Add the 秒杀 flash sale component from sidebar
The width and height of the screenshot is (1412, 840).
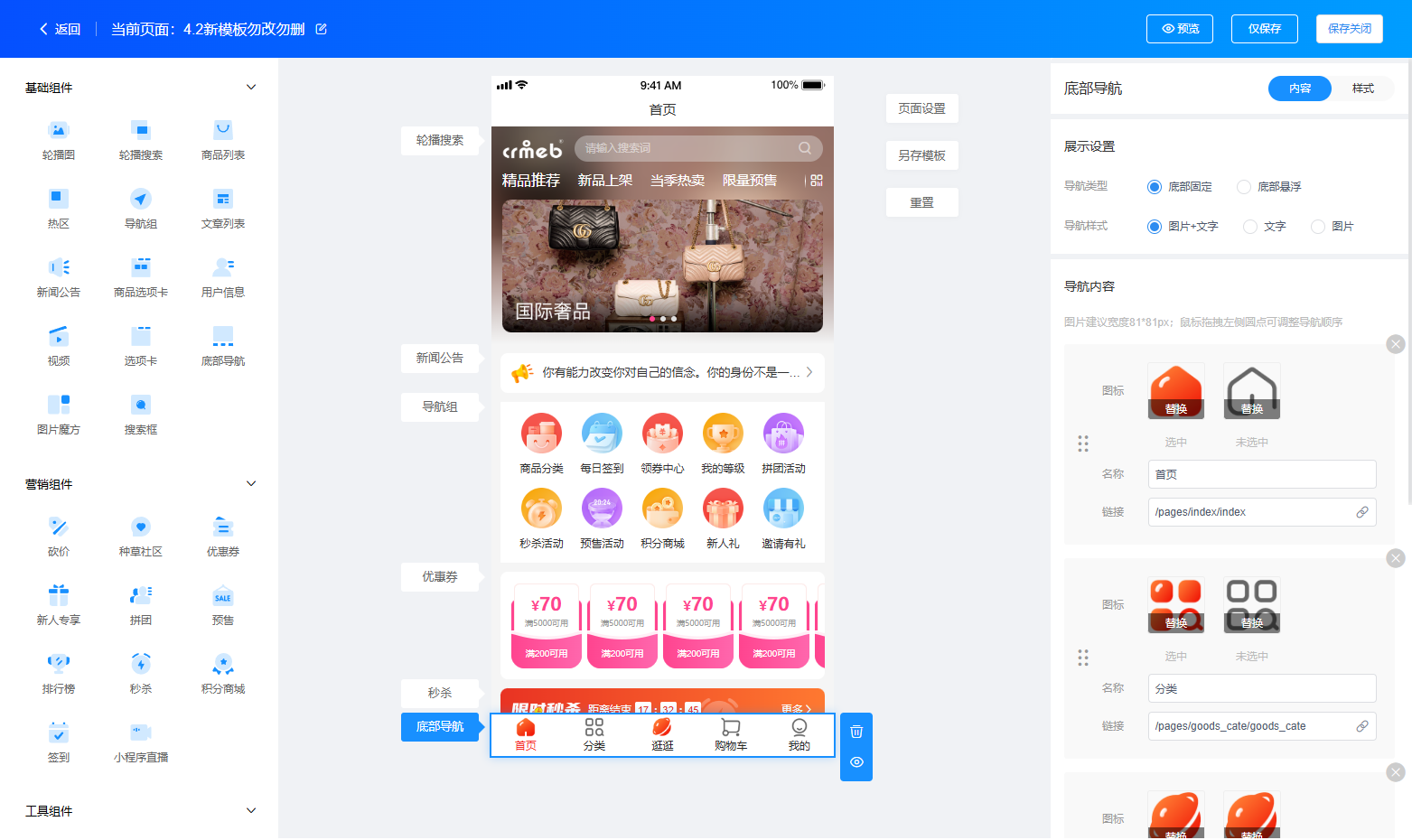(x=141, y=674)
